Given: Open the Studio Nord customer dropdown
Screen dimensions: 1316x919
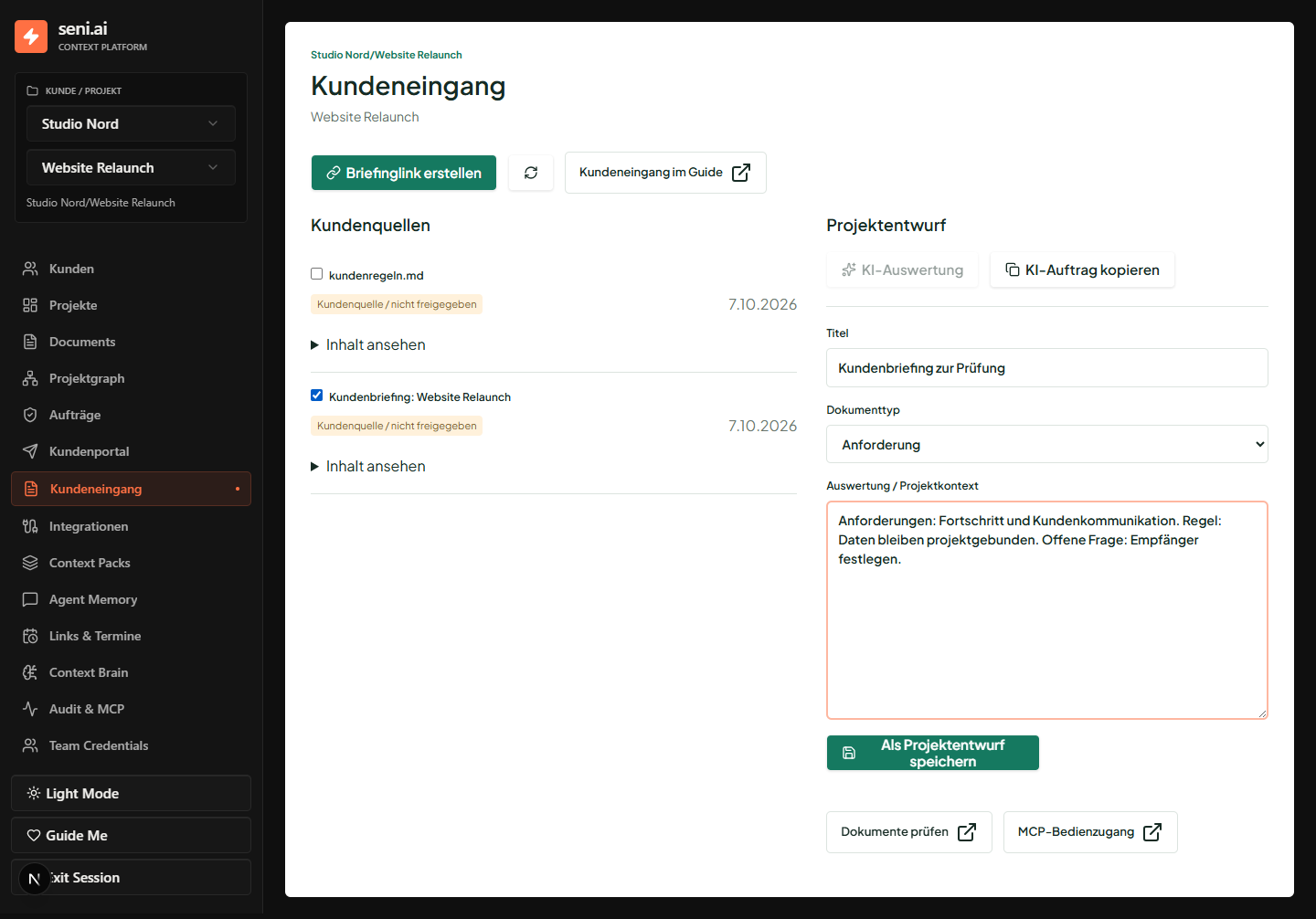Looking at the screenshot, I should (131, 124).
